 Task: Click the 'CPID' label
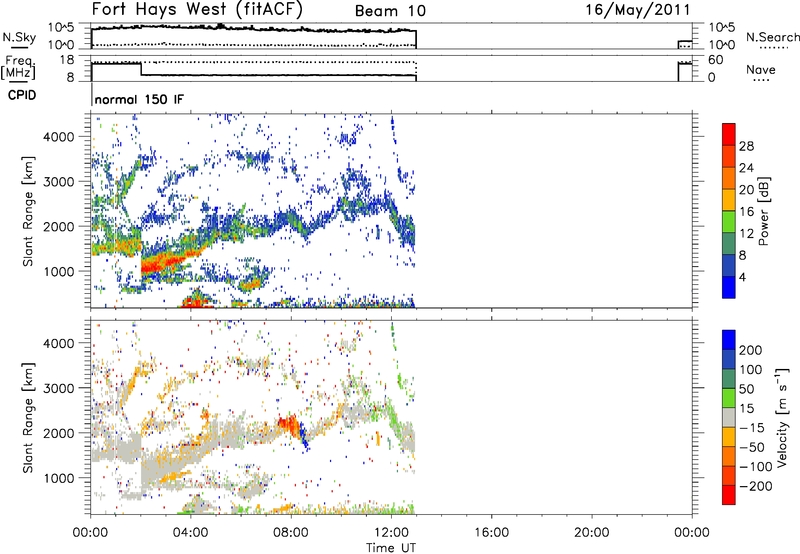pyautogui.click(x=22, y=95)
